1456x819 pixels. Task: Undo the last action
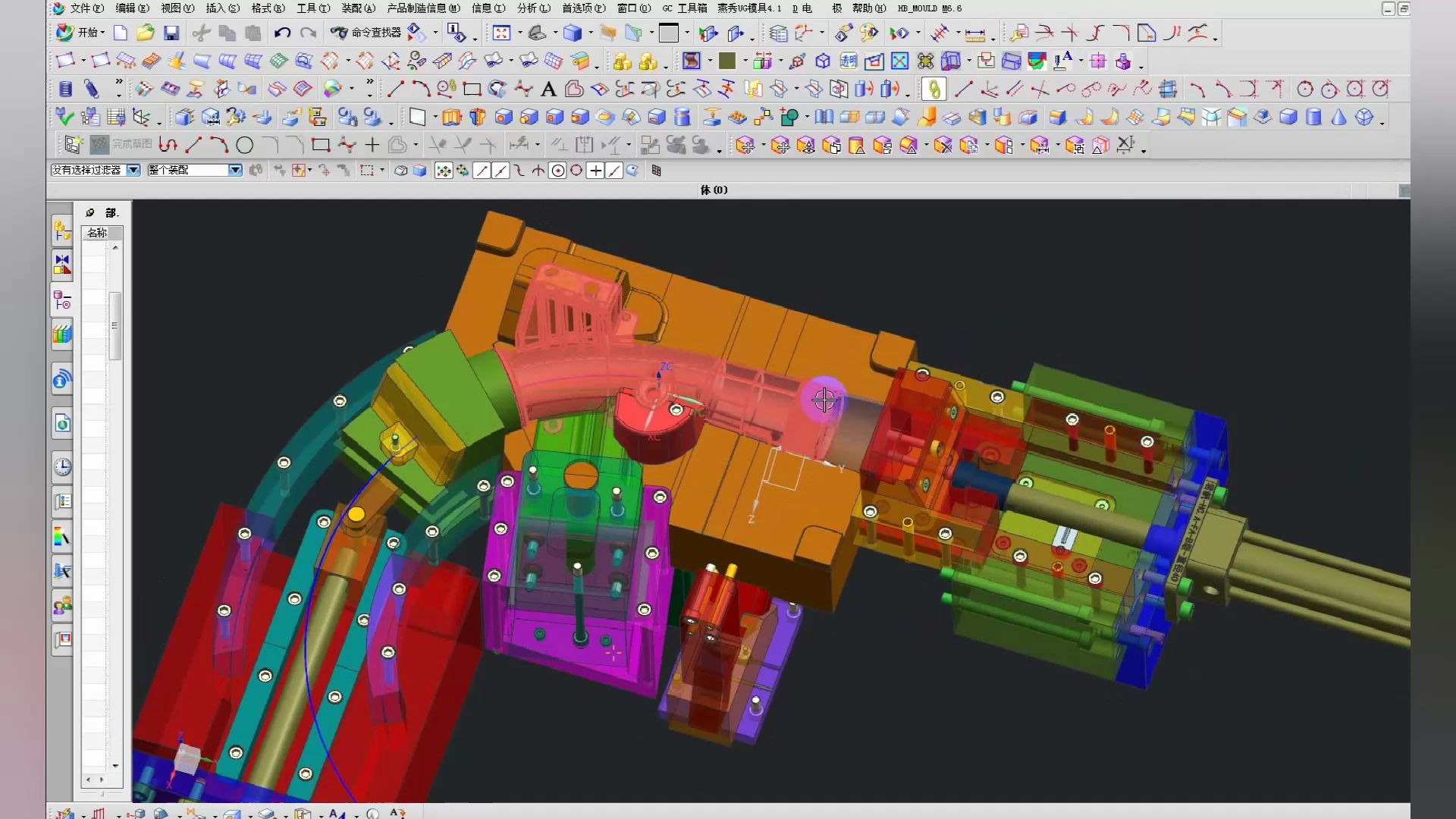point(282,33)
